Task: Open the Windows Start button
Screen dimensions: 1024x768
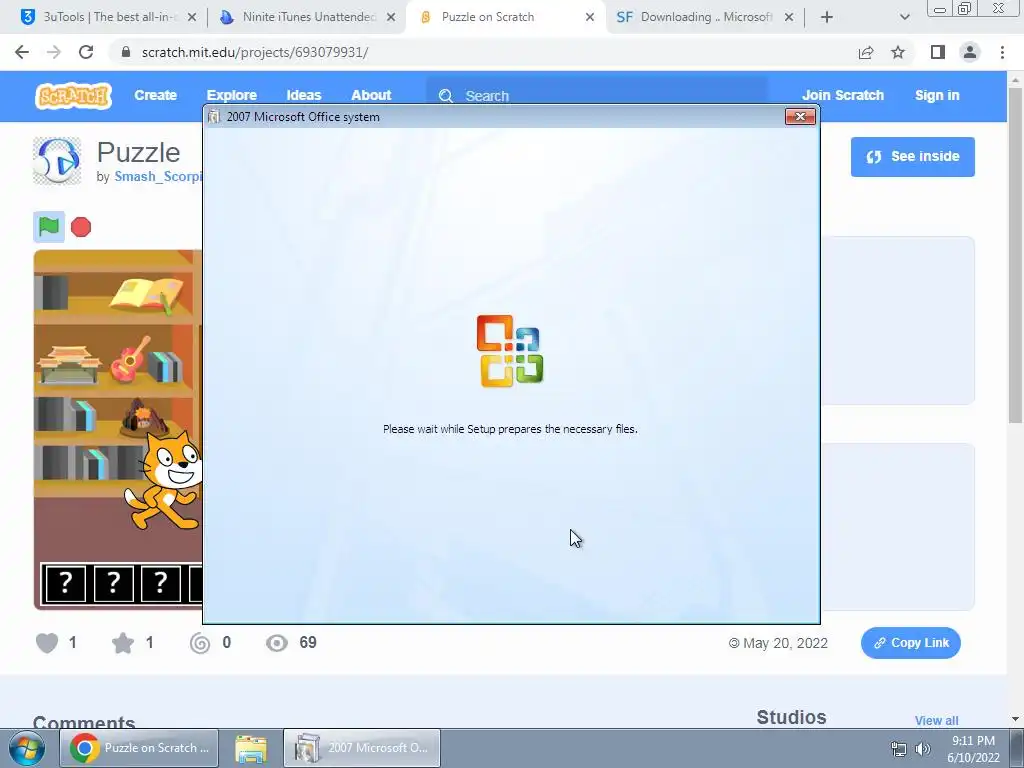Action: (26, 748)
